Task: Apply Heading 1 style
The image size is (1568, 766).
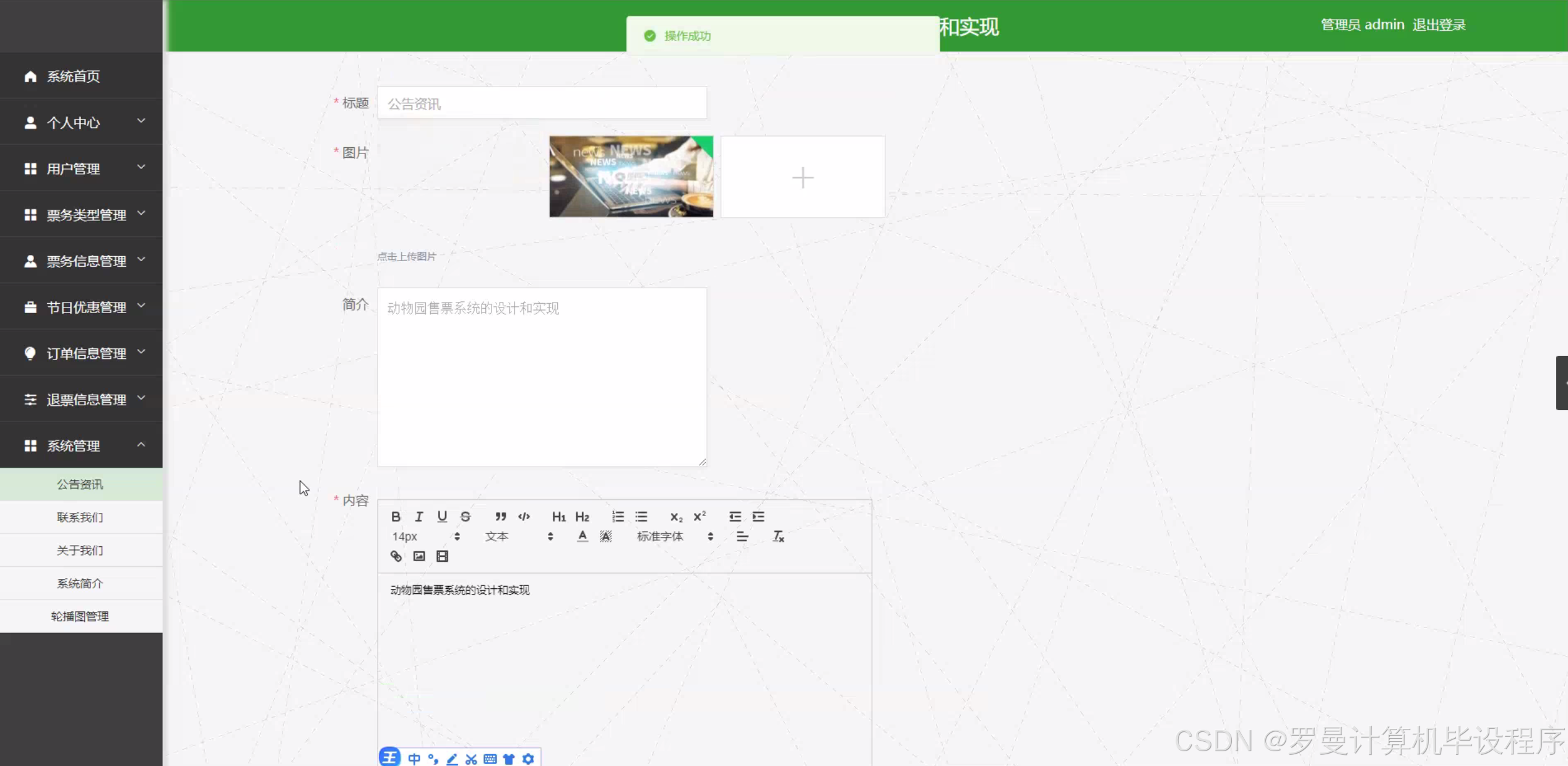Action: pyautogui.click(x=559, y=517)
